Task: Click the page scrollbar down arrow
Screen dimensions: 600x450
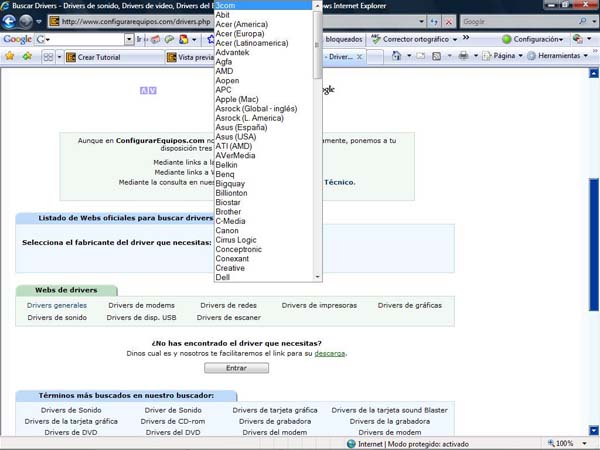Action: pos(593,430)
